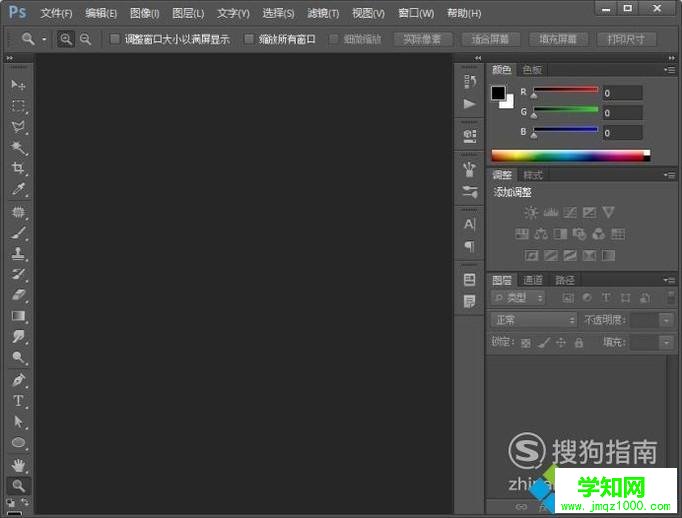Open the Zoom tool preset picker arrow
This screenshot has height=518, width=682.
coord(44,39)
